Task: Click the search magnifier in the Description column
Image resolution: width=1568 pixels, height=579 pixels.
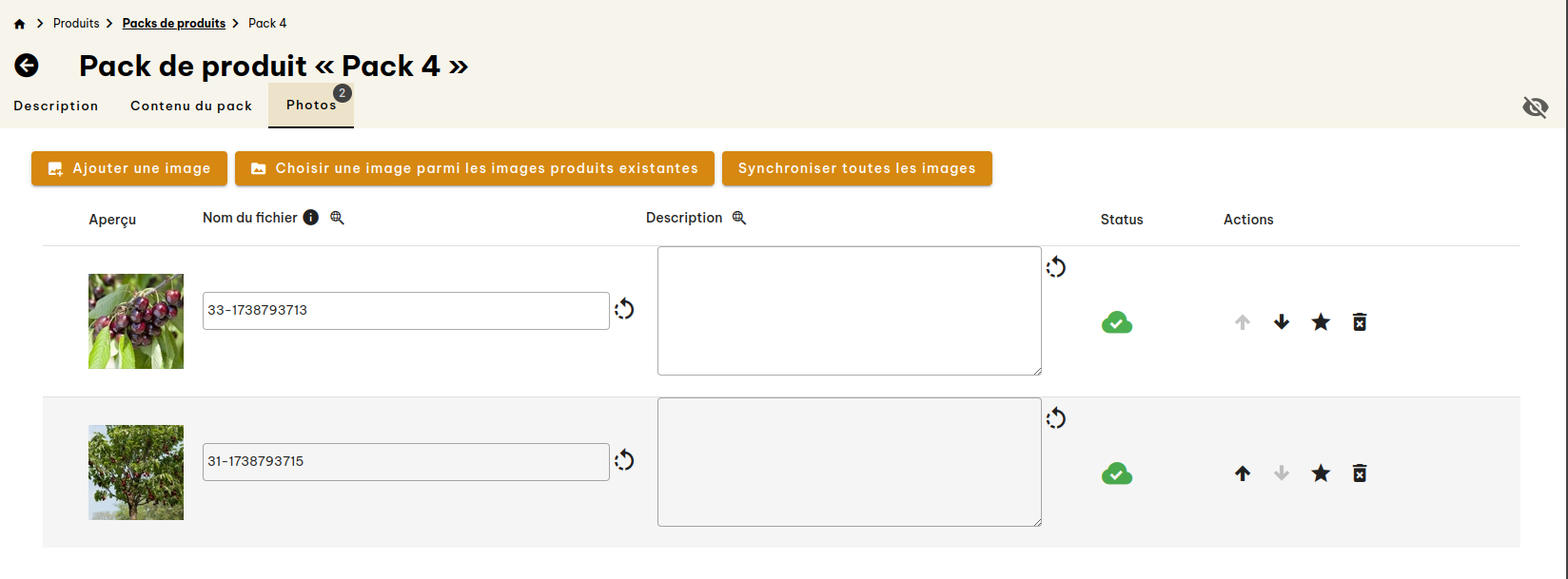Action: 738,217
